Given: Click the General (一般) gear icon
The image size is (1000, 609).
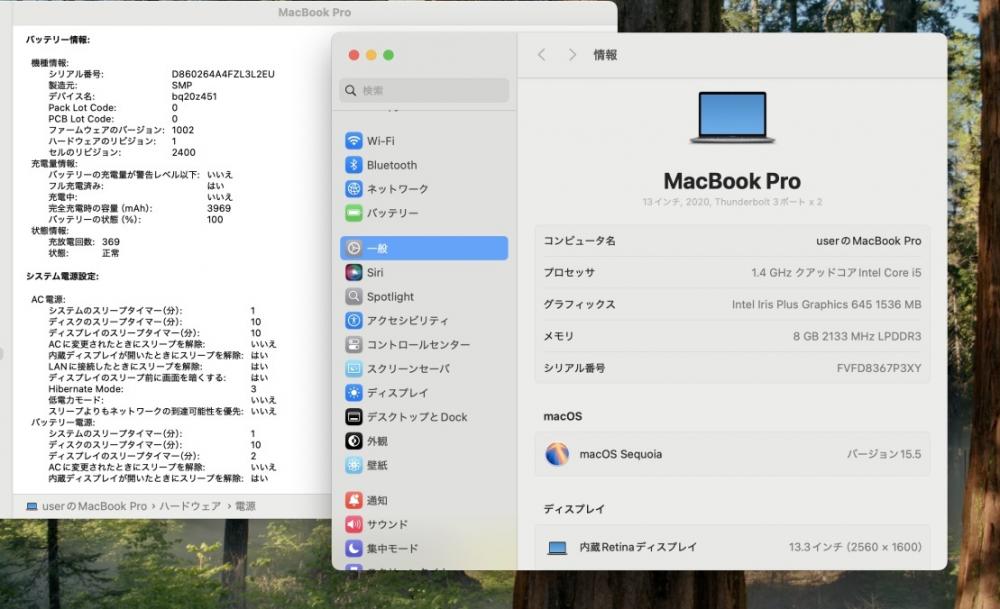Looking at the screenshot, I should click(353, 248).
